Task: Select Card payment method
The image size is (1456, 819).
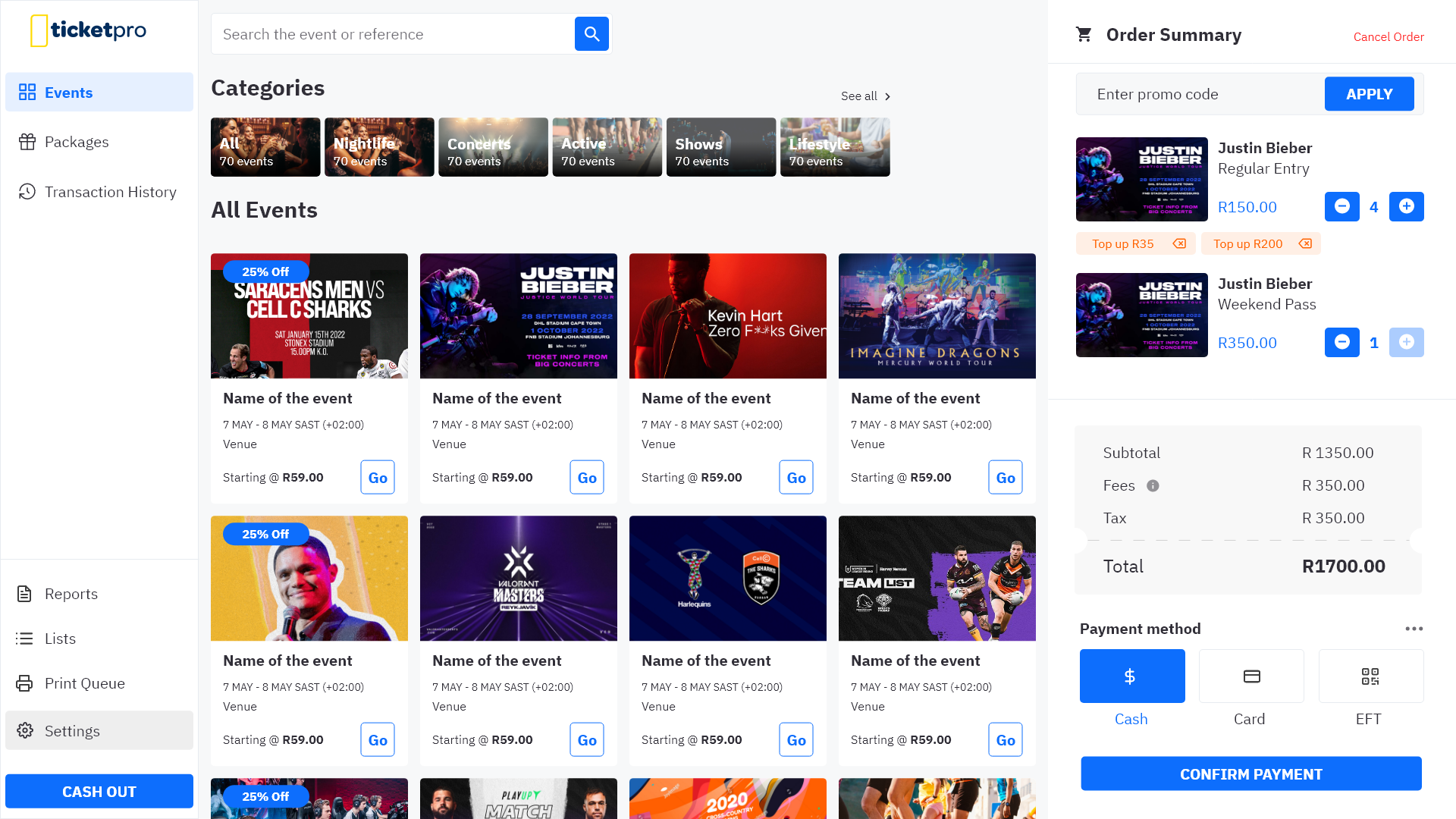Action: tap(1251, 676)
